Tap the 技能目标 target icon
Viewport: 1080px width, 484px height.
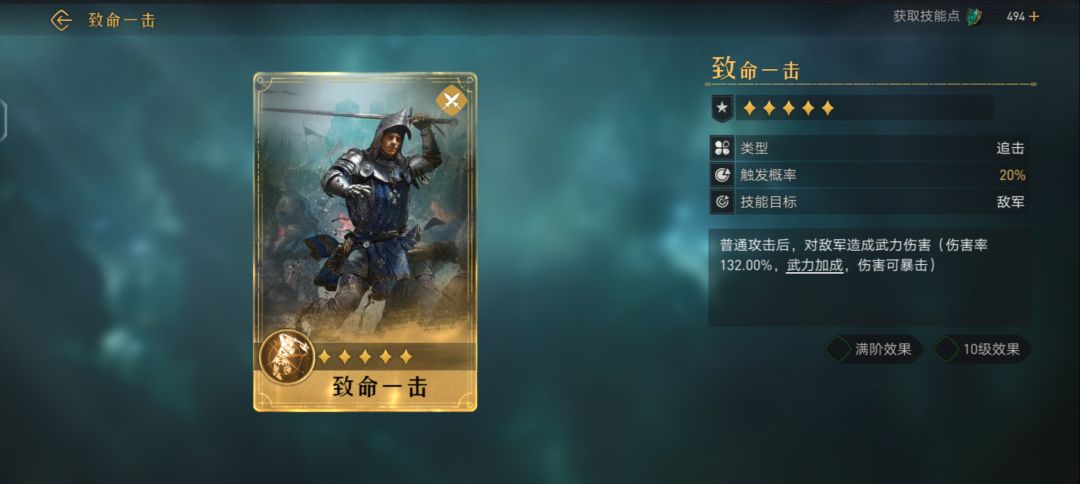pos(722,202)
